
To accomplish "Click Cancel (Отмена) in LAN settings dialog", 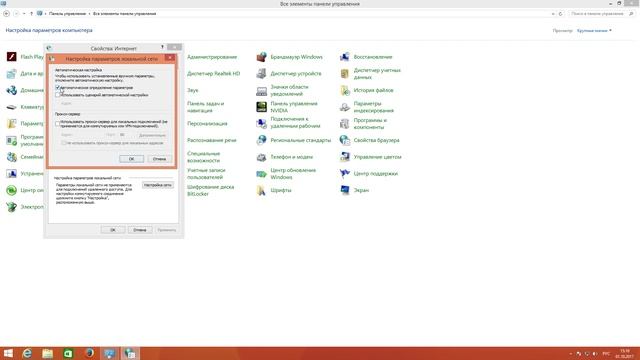I will pos(160,159).
